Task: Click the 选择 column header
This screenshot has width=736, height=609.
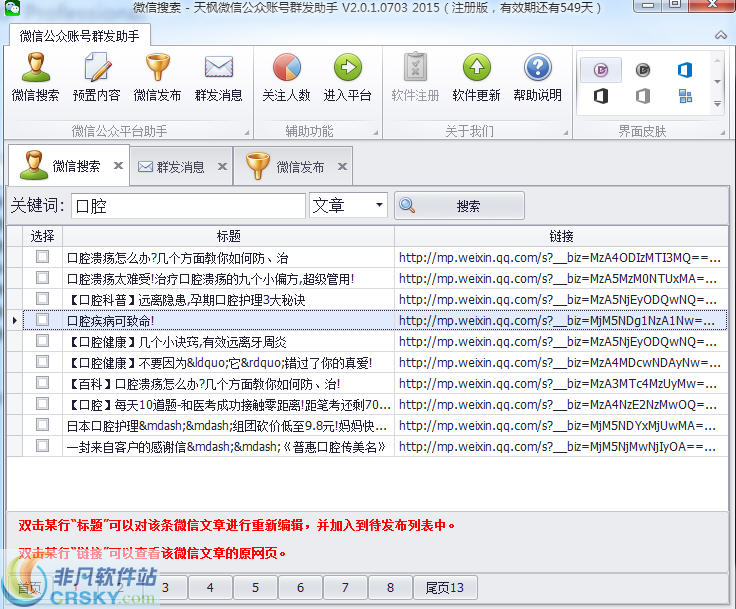Action: (42, 236)
